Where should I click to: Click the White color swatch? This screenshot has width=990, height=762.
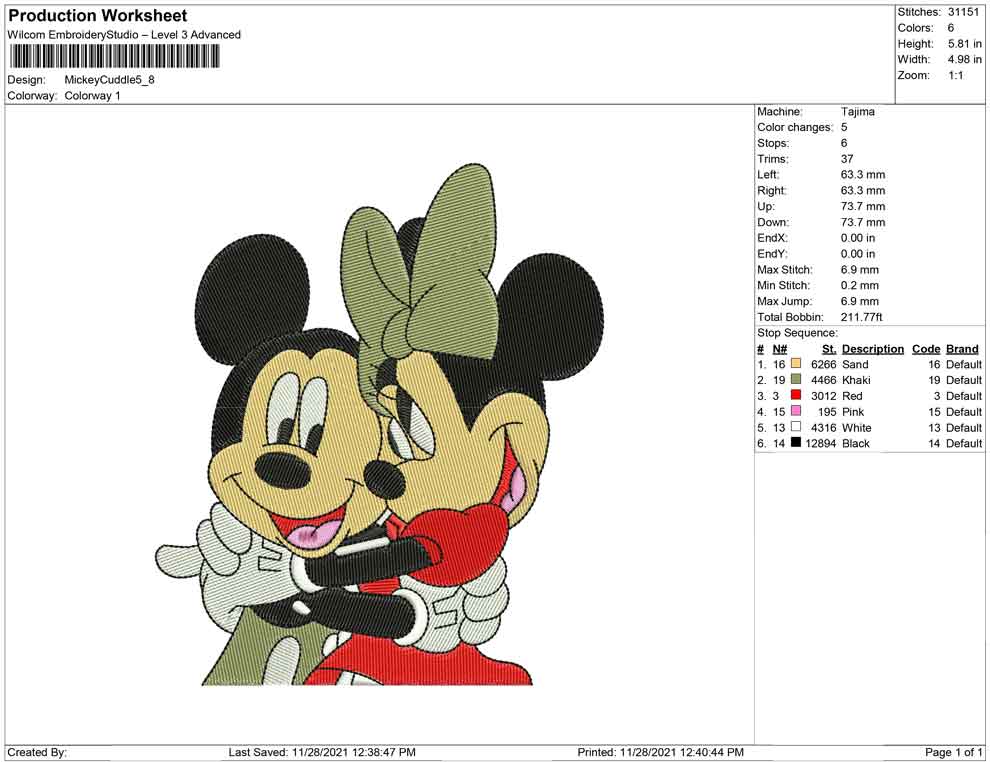click(x=796, y=427)
